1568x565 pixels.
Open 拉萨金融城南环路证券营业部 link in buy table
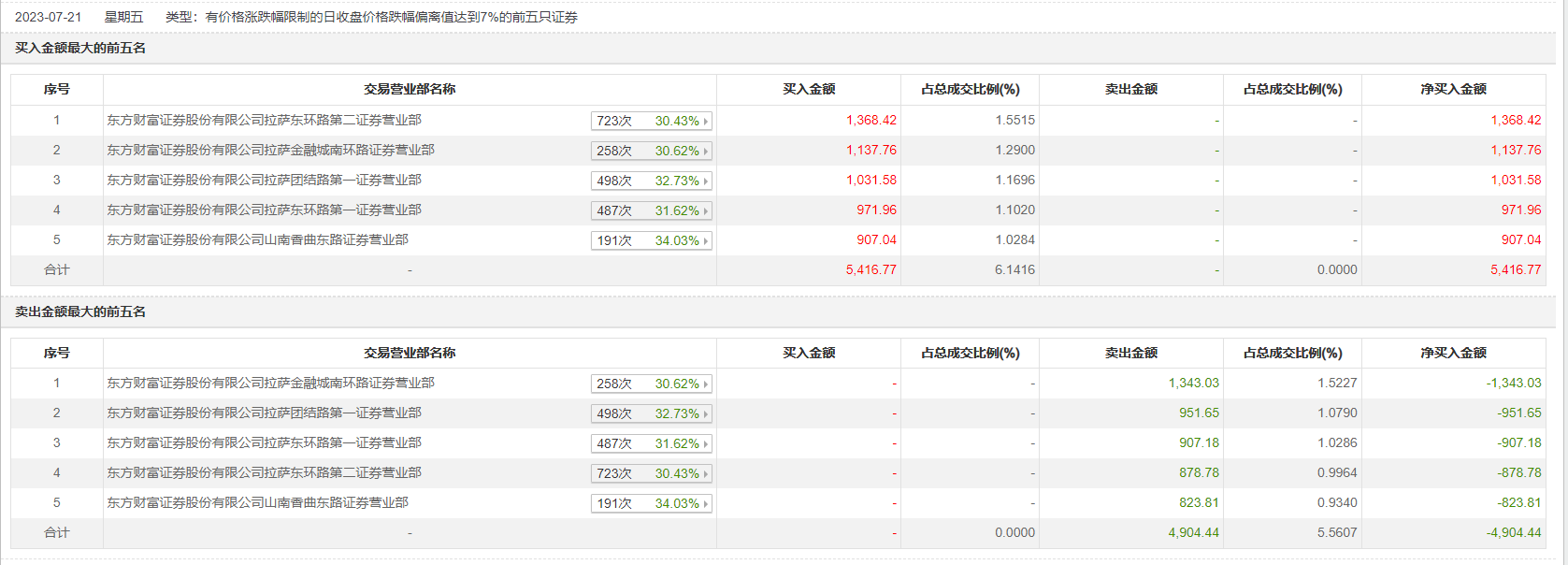(x=270, y=151)
